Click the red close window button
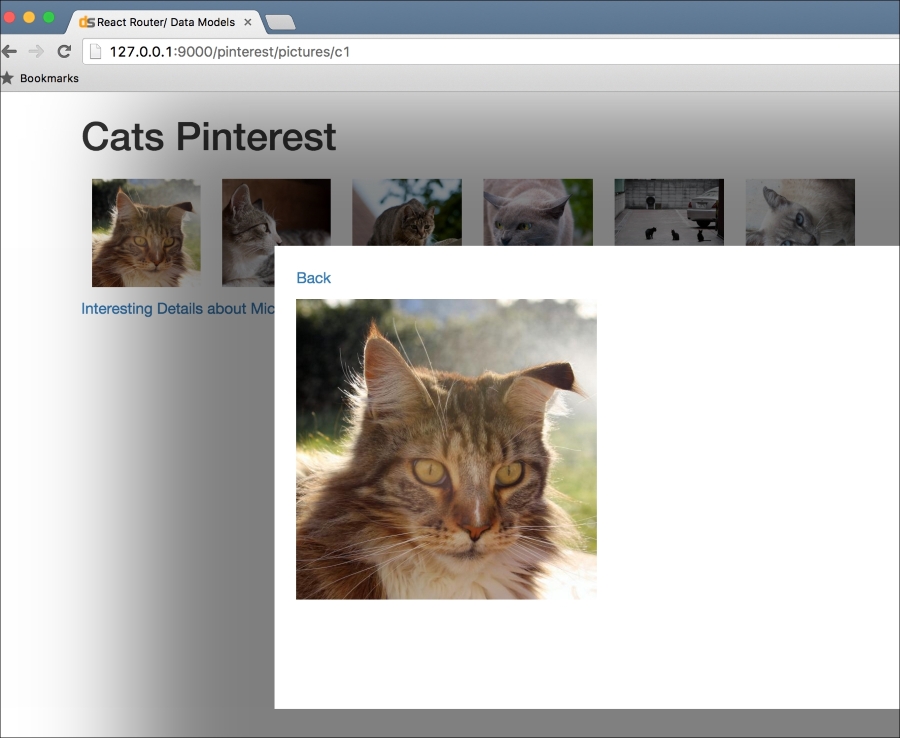The height and width of the screenshot is (738, 900). [x=9, y=17]
